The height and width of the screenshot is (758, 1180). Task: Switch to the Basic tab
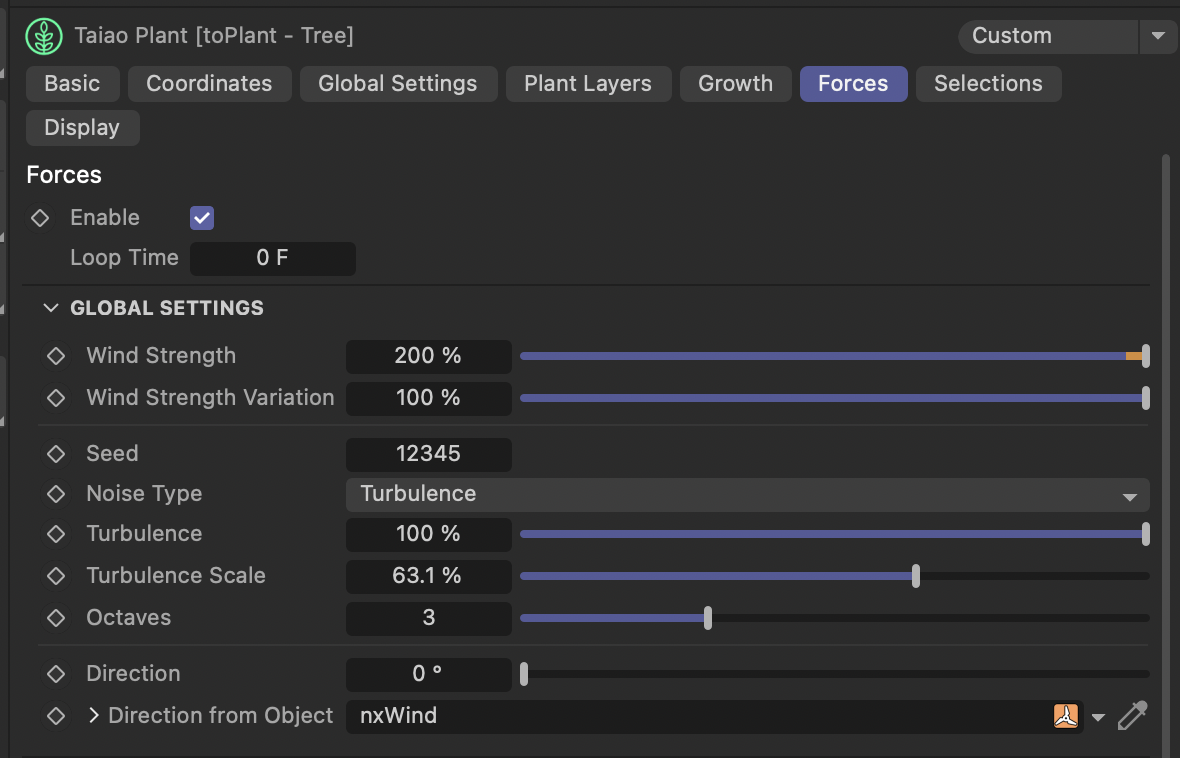click(72, 84)
